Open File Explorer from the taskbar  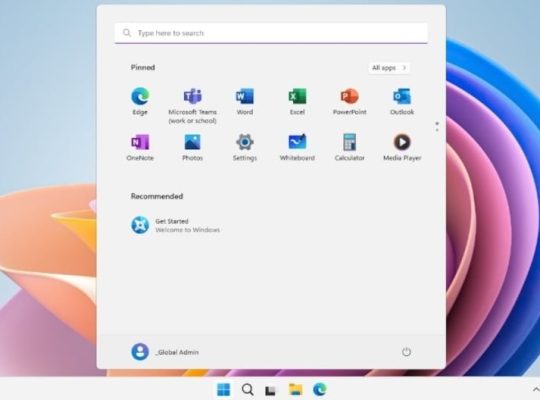click(x=295, y=390)
